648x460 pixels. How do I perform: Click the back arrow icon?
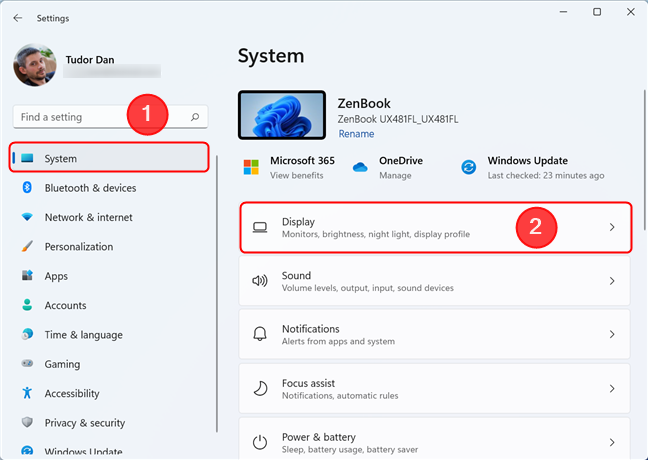(x=17, y=18)
